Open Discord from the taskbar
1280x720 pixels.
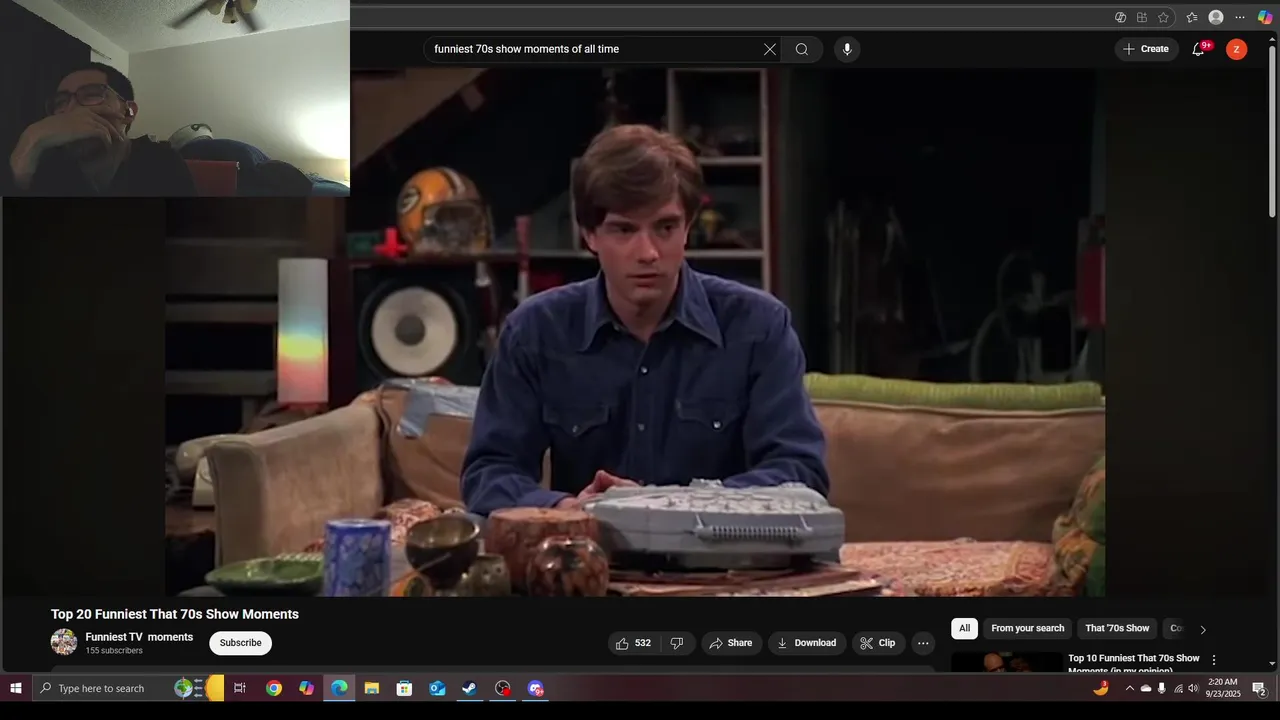tap(536, 688)
